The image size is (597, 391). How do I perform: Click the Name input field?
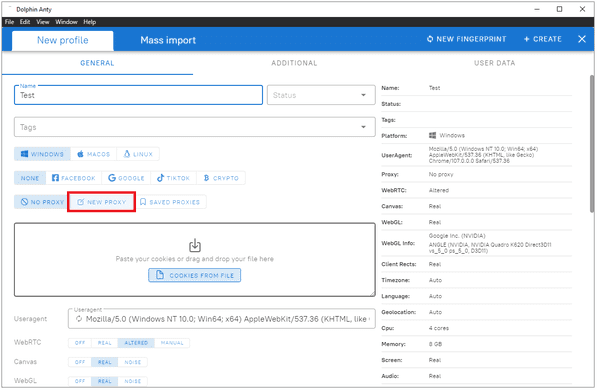tap(139, 95)
